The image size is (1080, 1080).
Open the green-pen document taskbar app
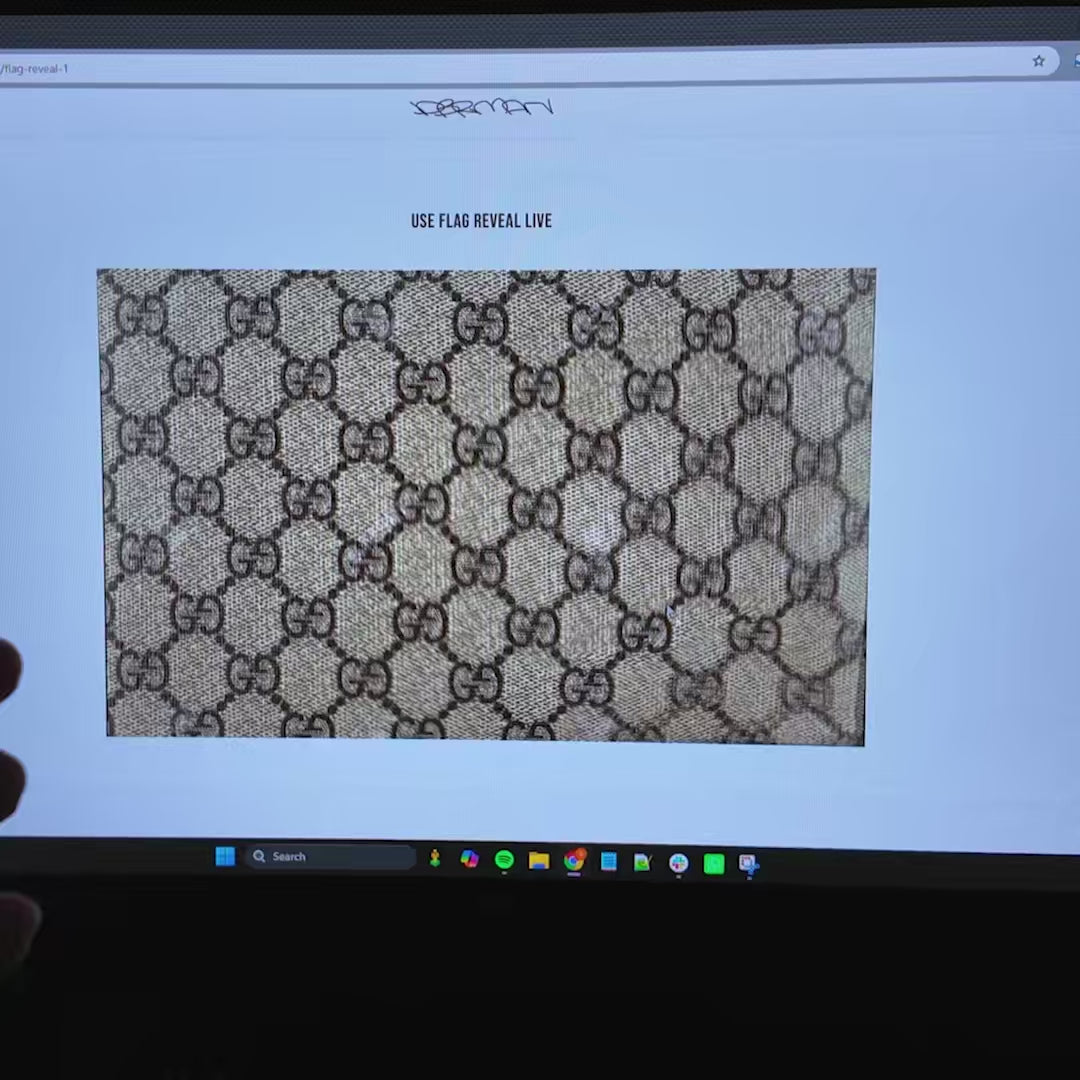tap(643, 862)
